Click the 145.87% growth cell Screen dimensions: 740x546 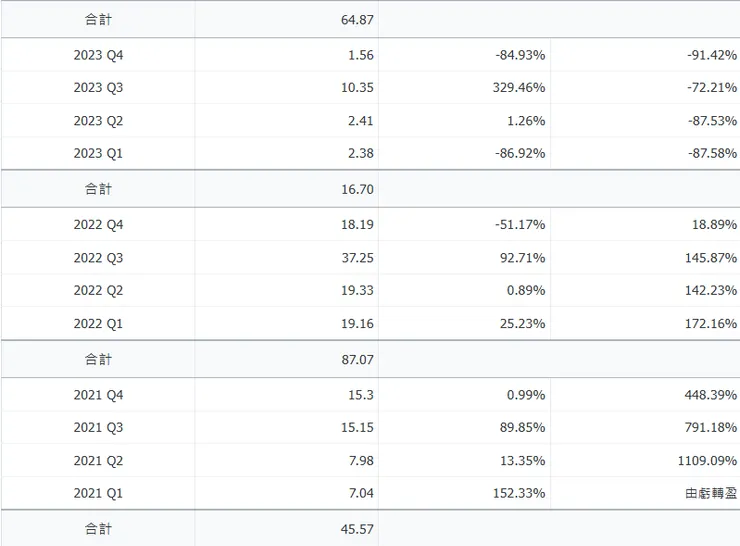(x=710, y=258)
